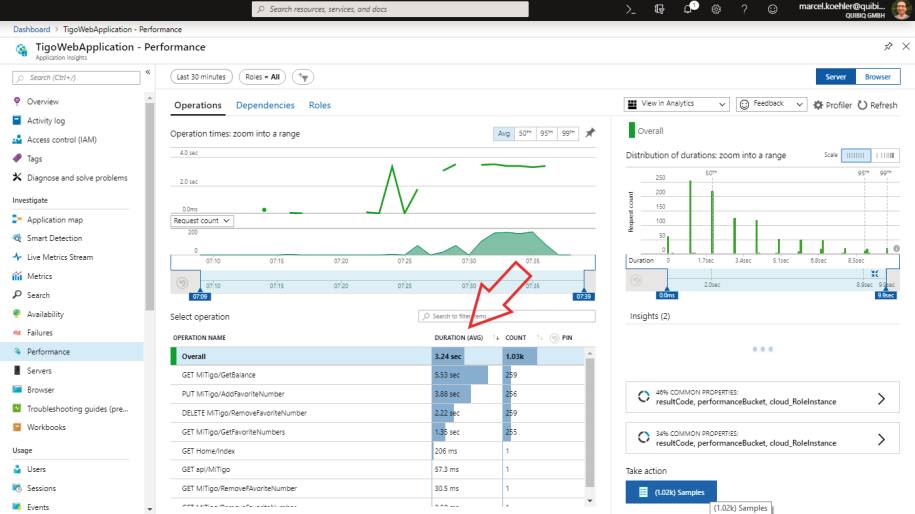This screenshot has height=514, width=915.
Task: Pin the Performance blade to dashboard
Action: 888,46
